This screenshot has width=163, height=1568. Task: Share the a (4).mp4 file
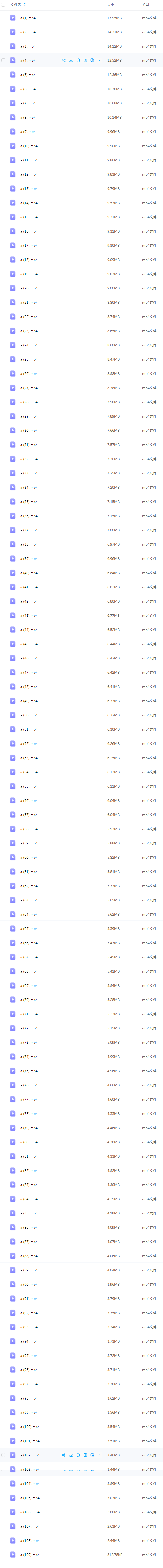[63, 60]
